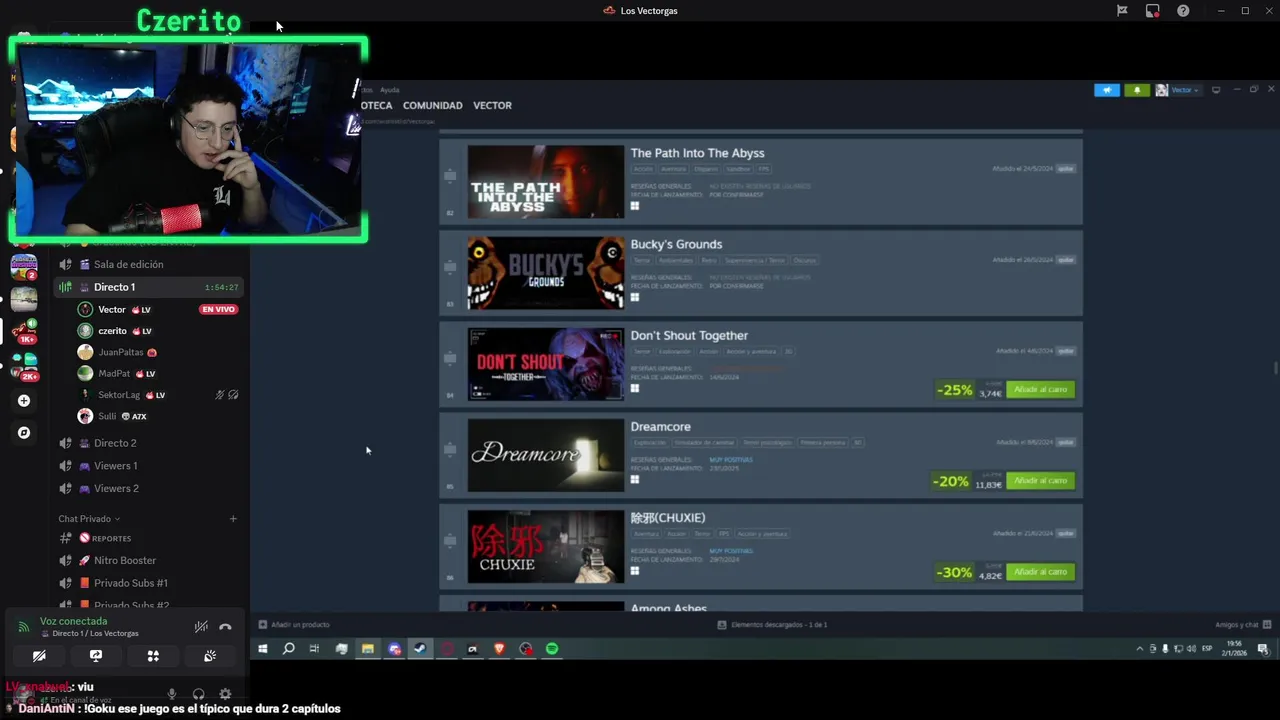This screenshot has height=720, width=1280.
Task: Open Discord user settings gear
Action: click(x=225, y=694)
